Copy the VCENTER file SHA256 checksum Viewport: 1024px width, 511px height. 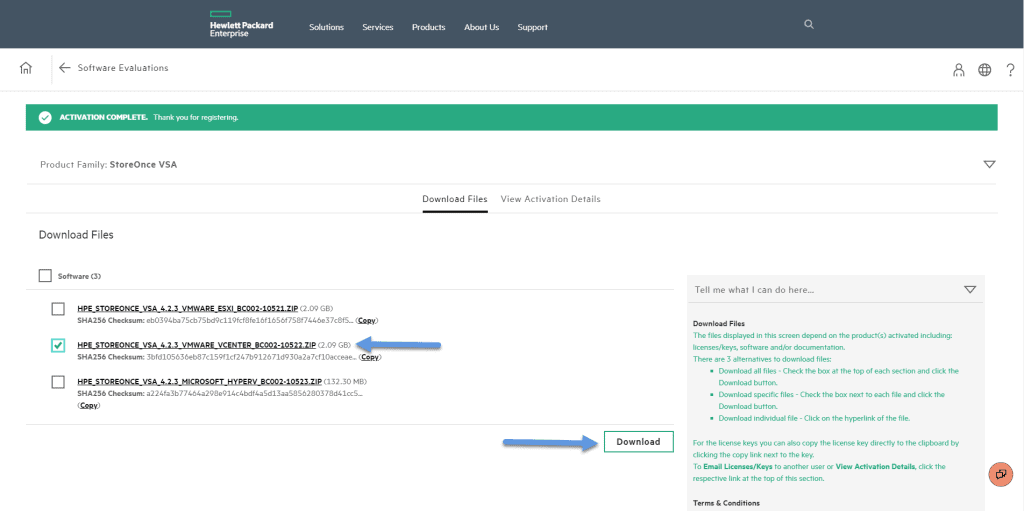tap(370, 357)
